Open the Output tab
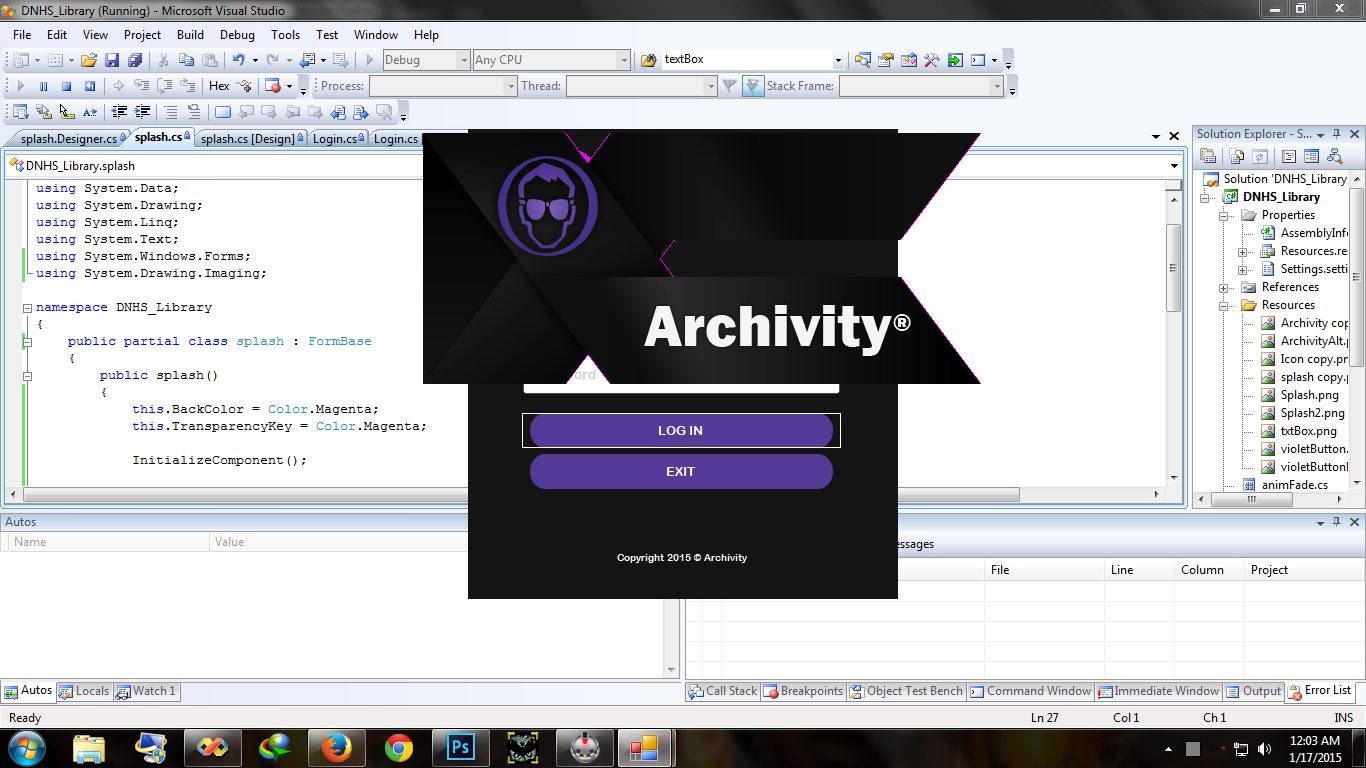This screenshot has width=1366, height=768. 1254,691
